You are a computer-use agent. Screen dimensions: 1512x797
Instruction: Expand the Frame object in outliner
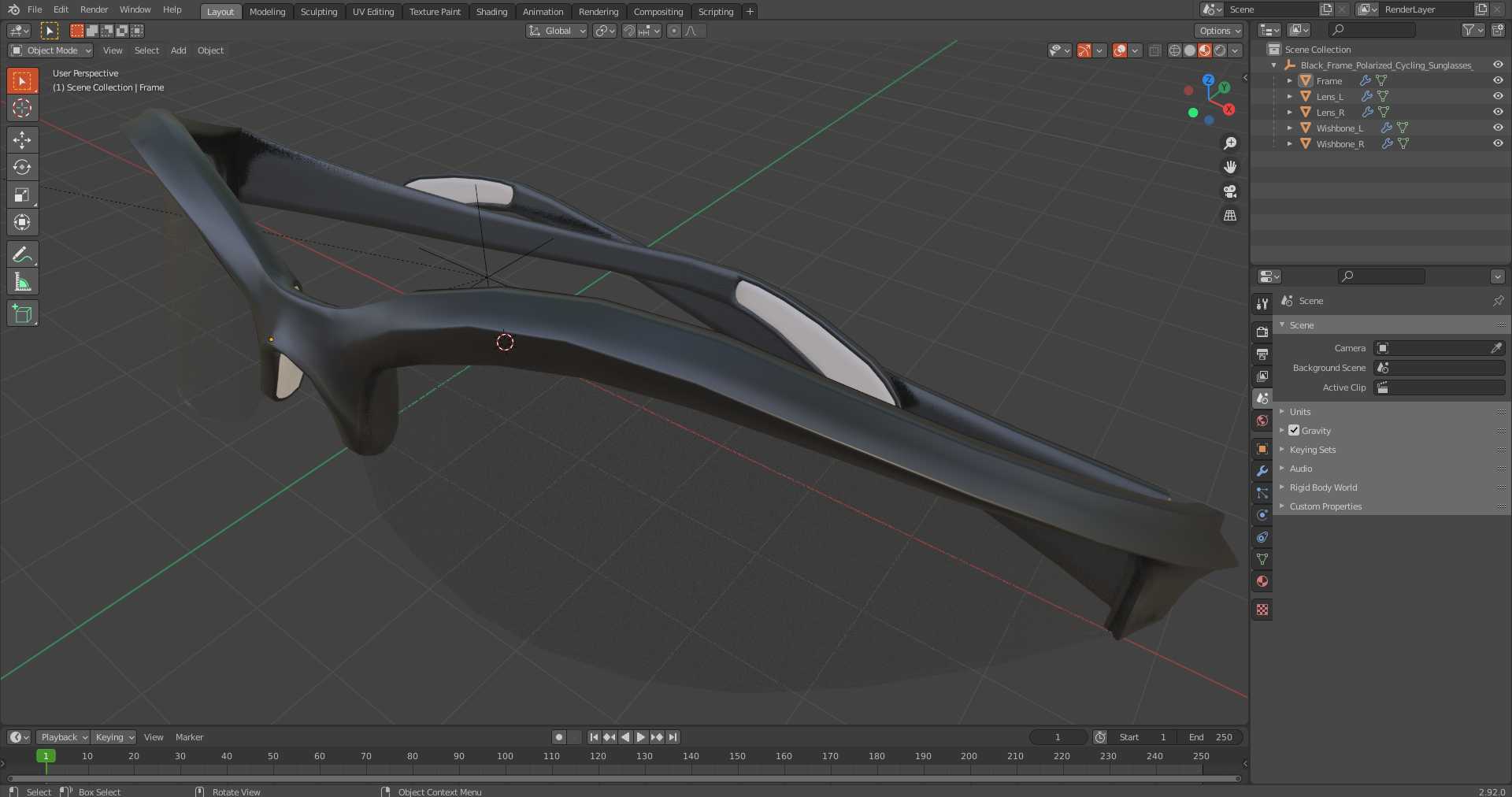click(x=1289, y=80)
